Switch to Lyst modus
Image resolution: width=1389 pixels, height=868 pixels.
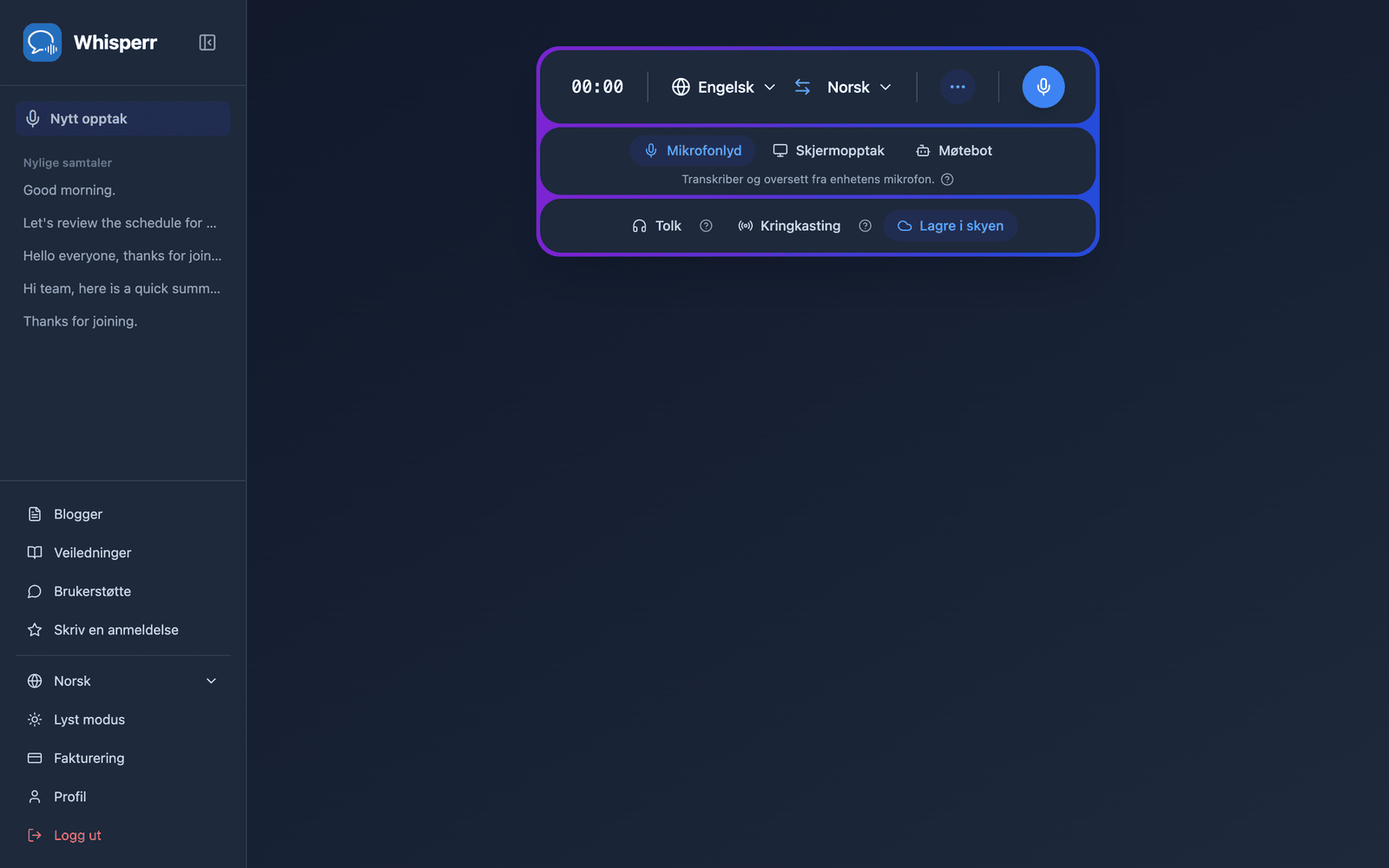(x=122, y=720)
